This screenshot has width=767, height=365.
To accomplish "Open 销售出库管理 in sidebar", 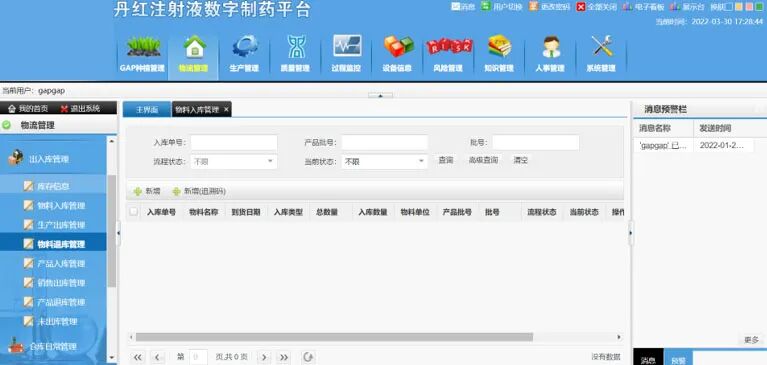I will point(53,283).
